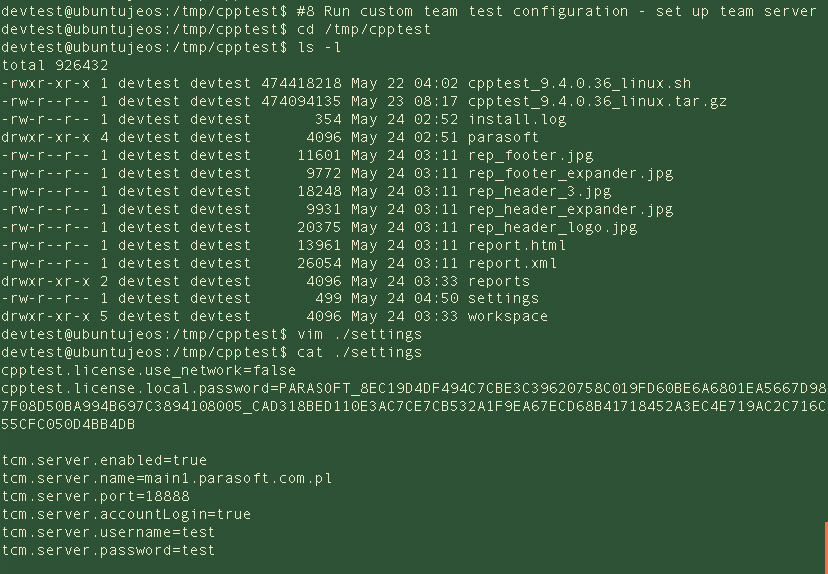Click the install.log file entry
The width and height of the screenshot is (828, 574).
(517, 119)
